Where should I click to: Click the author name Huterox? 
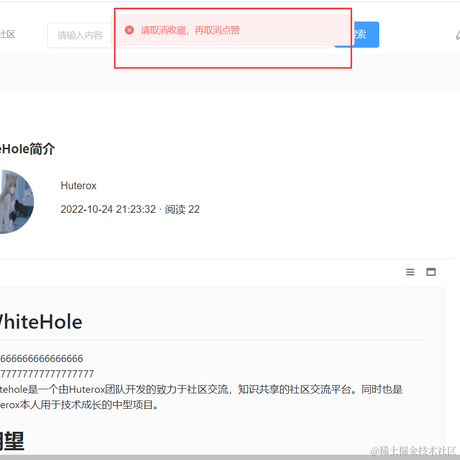click(x=78, y=185)
